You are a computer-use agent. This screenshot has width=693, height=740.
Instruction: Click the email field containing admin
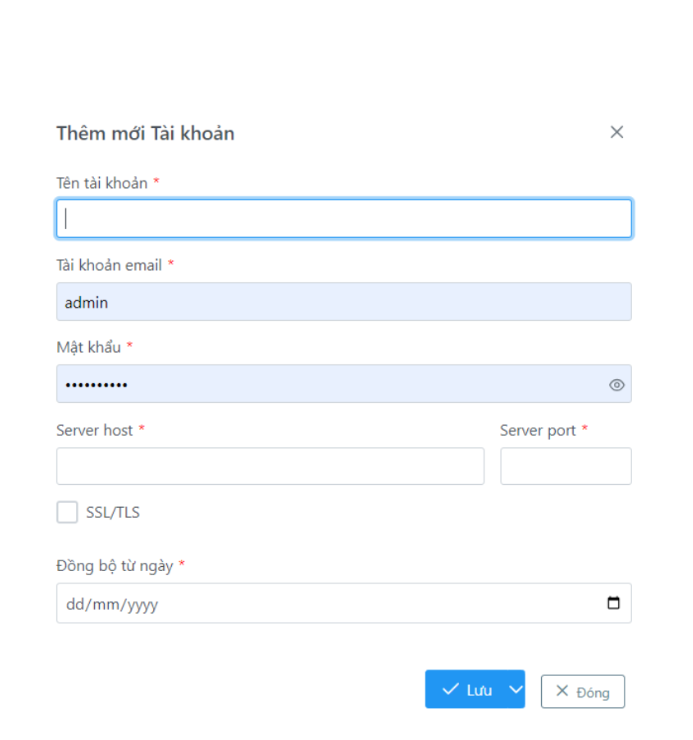click(343, 302)
